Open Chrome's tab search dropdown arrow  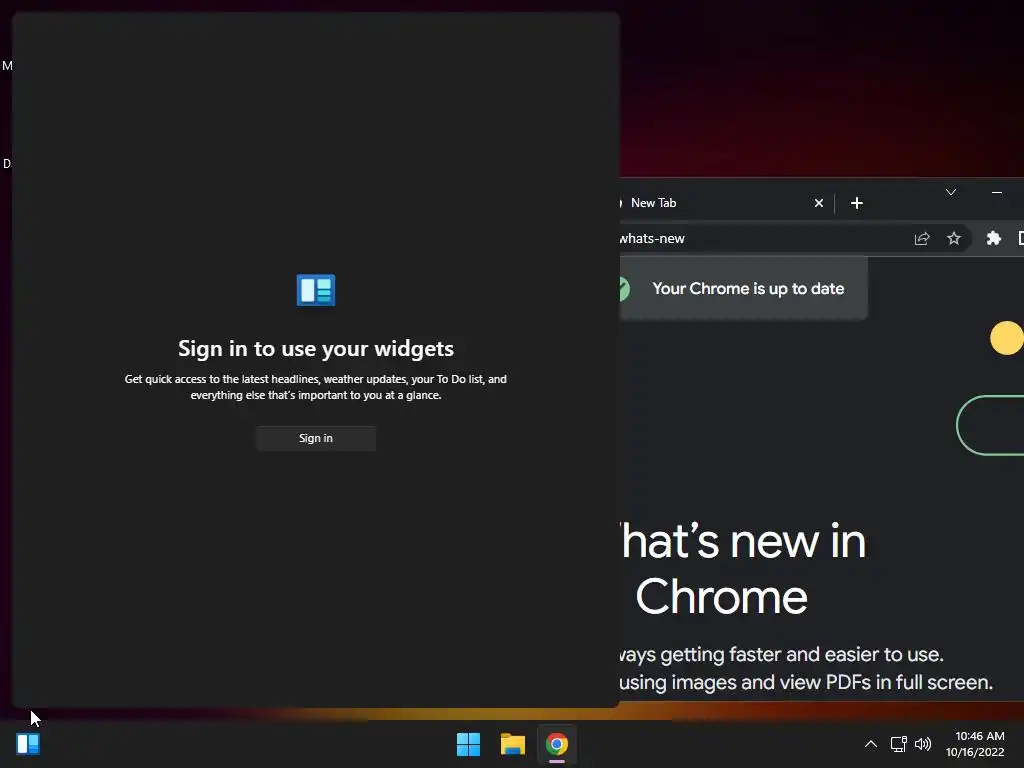951,192
